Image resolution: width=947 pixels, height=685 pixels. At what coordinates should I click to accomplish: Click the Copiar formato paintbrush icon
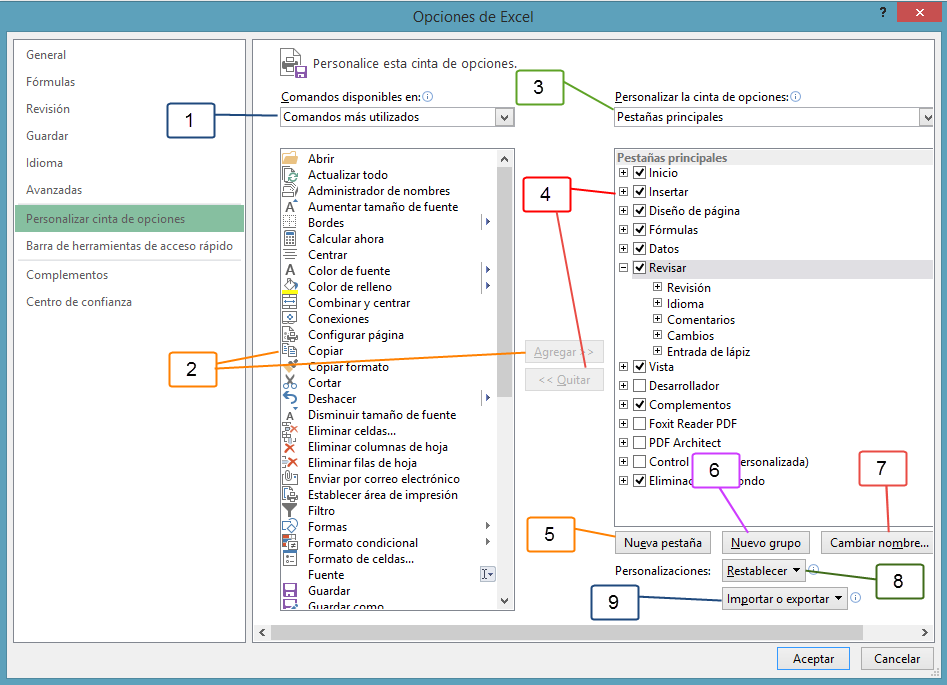290,366
